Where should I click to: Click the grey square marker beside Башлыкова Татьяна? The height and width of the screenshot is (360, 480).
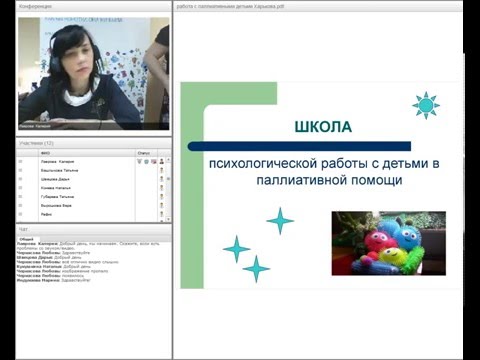pyautogui.click(x=20, y=170)
